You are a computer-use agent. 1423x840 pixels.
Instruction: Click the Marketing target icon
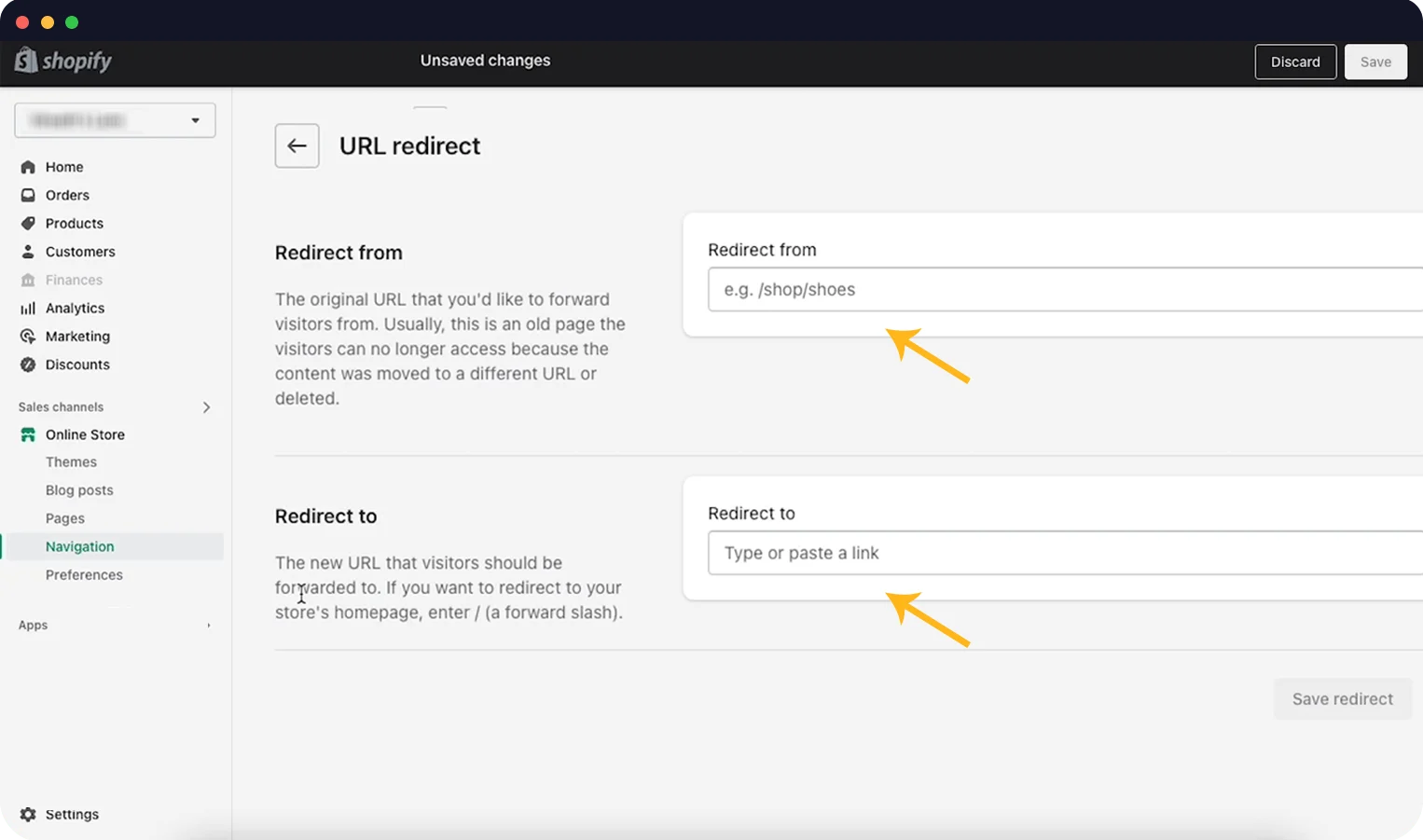pos(28,336)
